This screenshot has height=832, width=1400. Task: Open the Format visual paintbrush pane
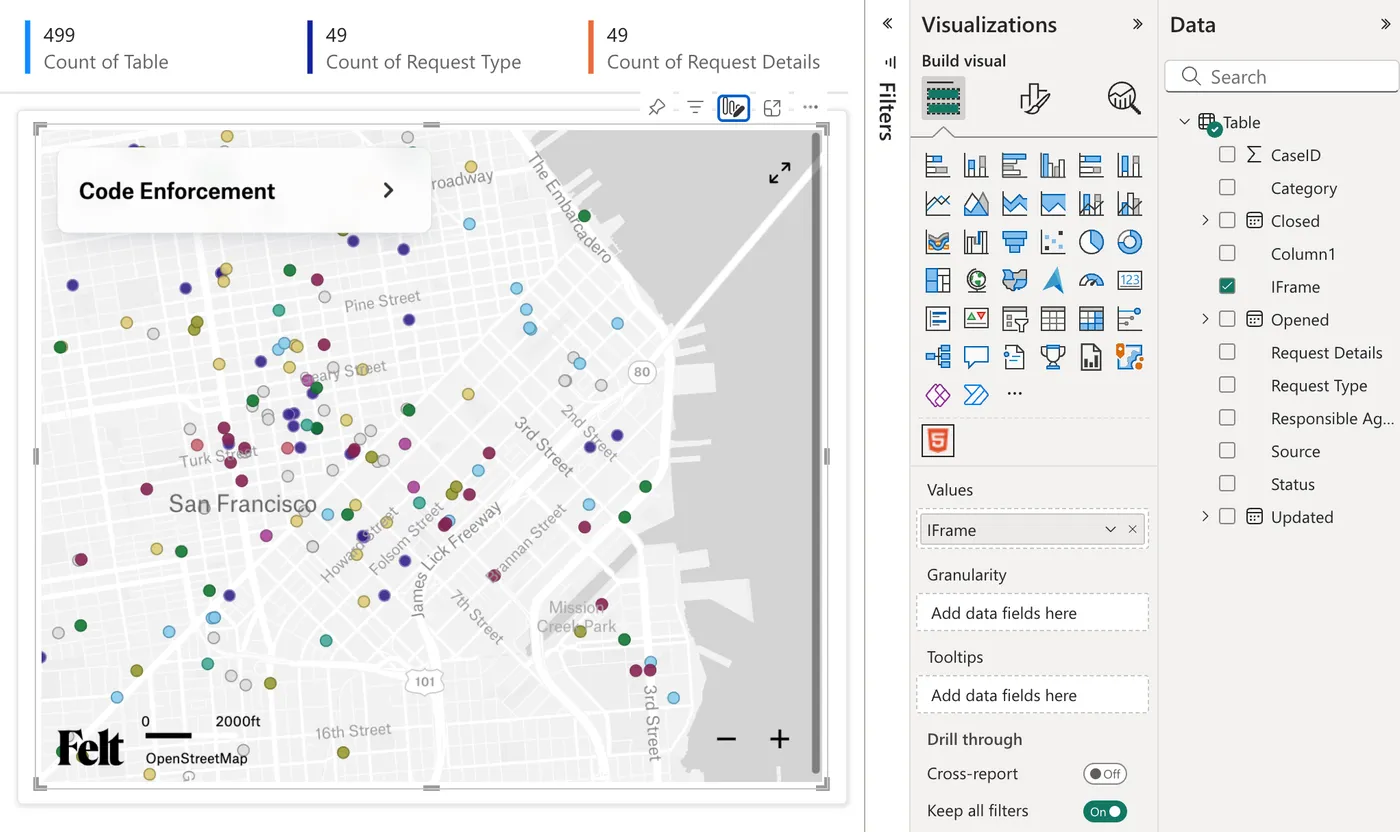[1034, 98]
